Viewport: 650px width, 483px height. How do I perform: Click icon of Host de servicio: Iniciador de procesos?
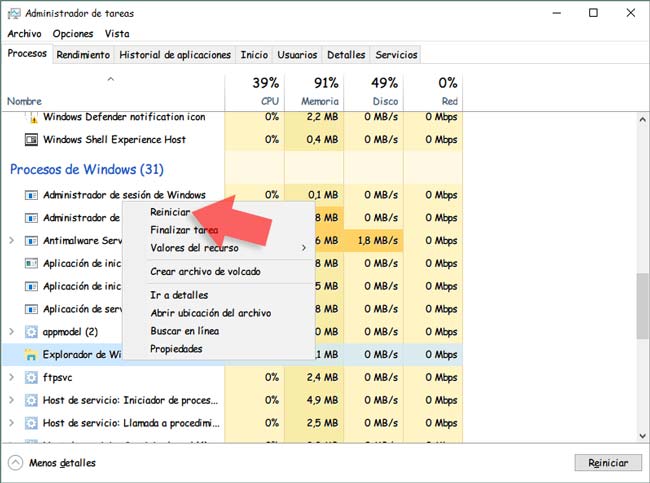(x=32, y=400)
